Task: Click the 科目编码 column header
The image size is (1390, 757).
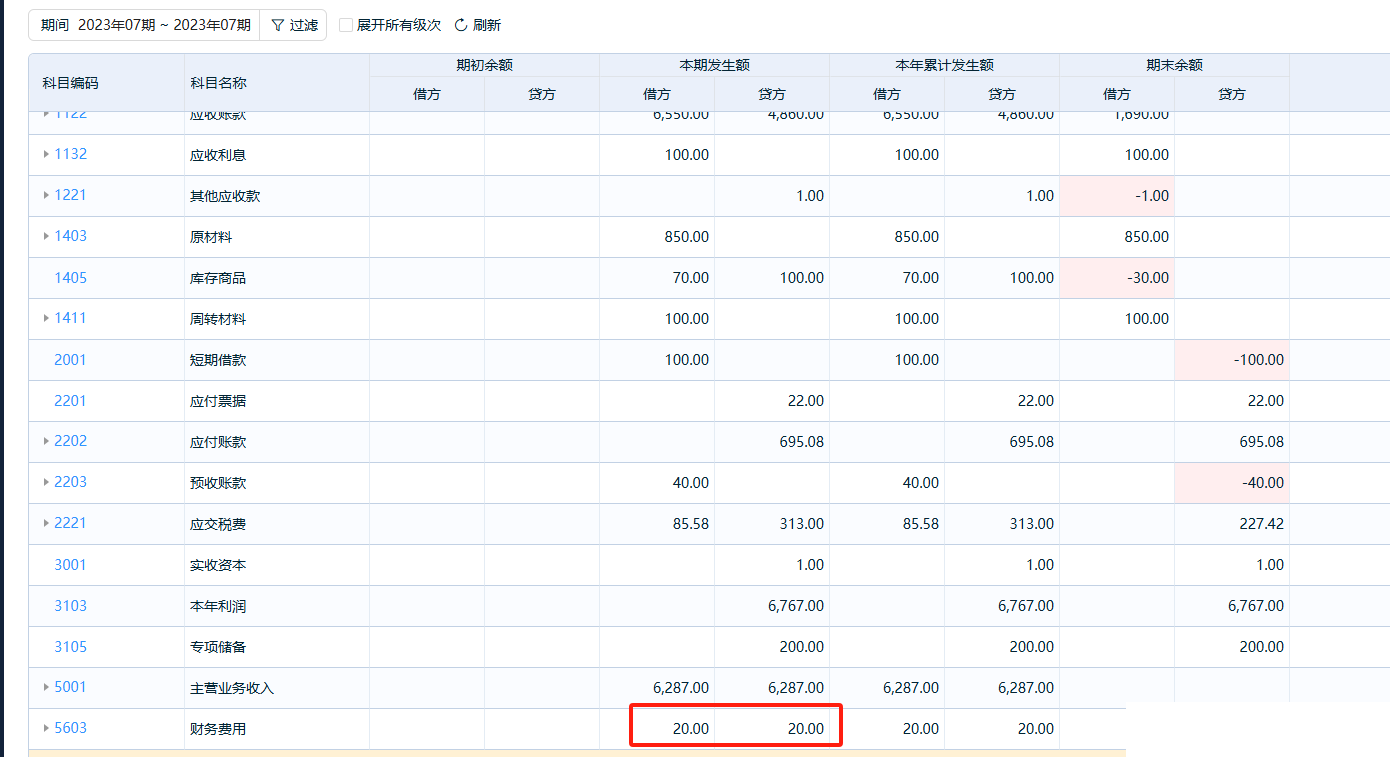Action: pyautogui.click(x=71, y=83)
